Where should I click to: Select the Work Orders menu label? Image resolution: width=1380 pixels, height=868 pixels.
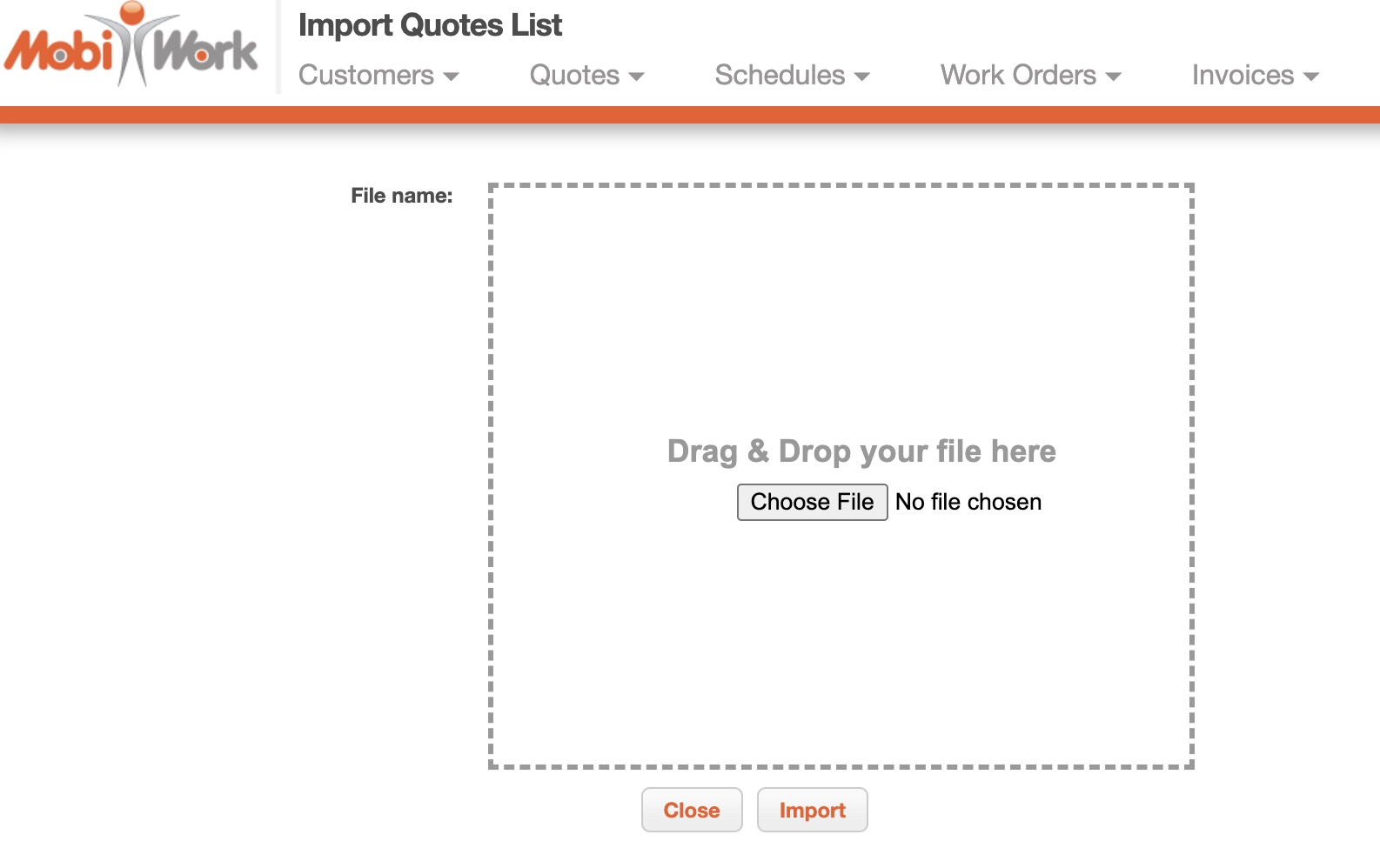click(x=1018, y=76)
